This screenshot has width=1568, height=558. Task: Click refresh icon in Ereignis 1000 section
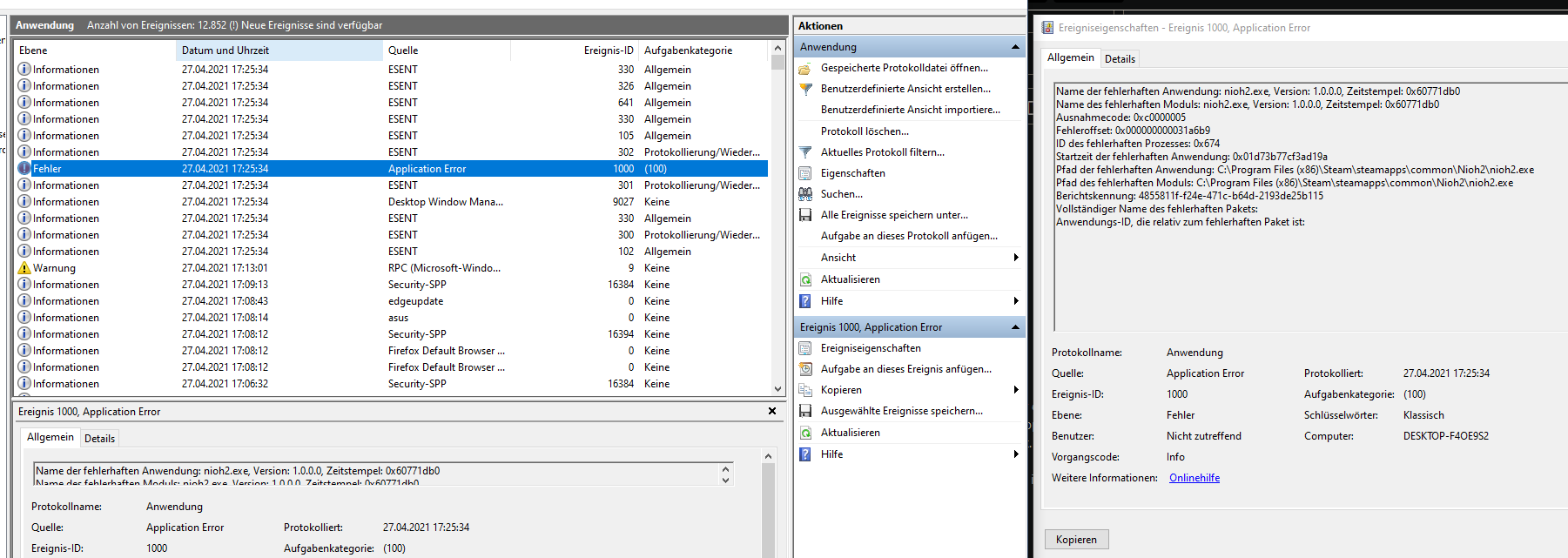pos(805,433)
